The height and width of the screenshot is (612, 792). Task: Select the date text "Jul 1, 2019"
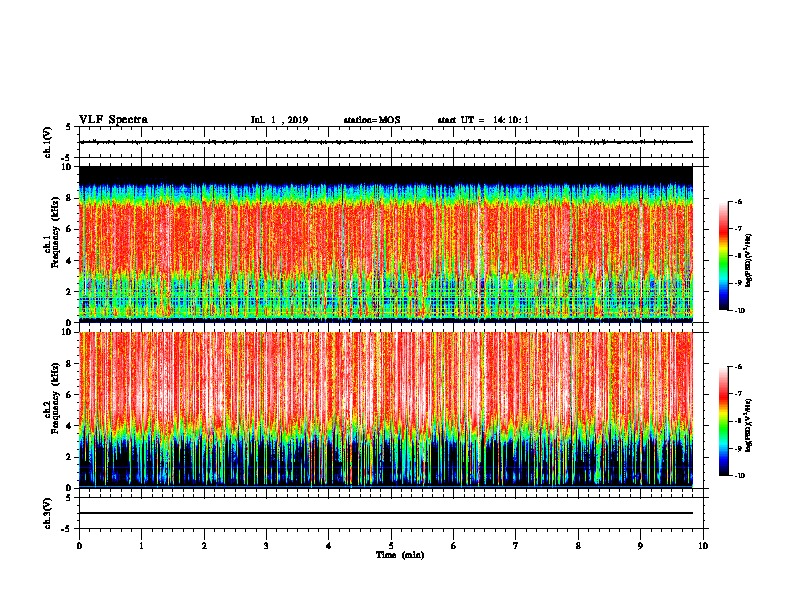click(279, 120)
